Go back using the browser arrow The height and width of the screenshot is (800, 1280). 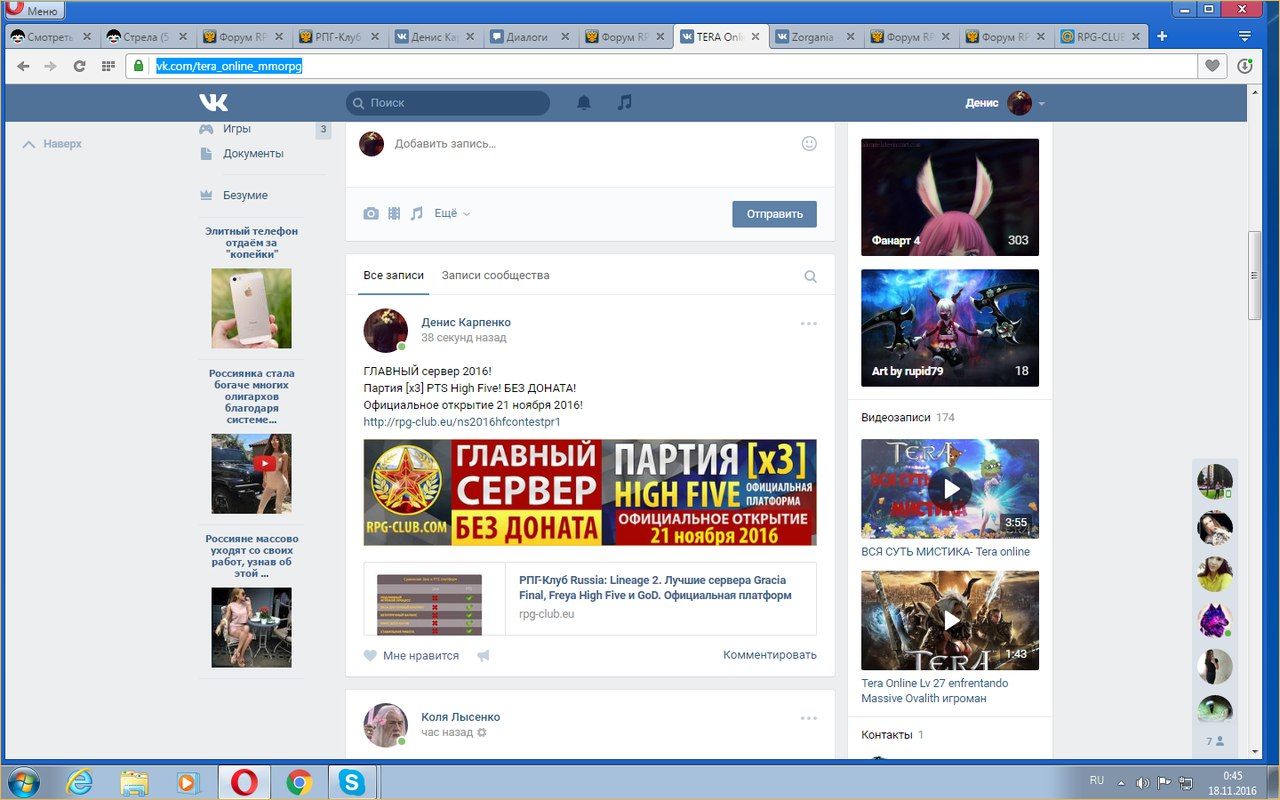[23, 67]
